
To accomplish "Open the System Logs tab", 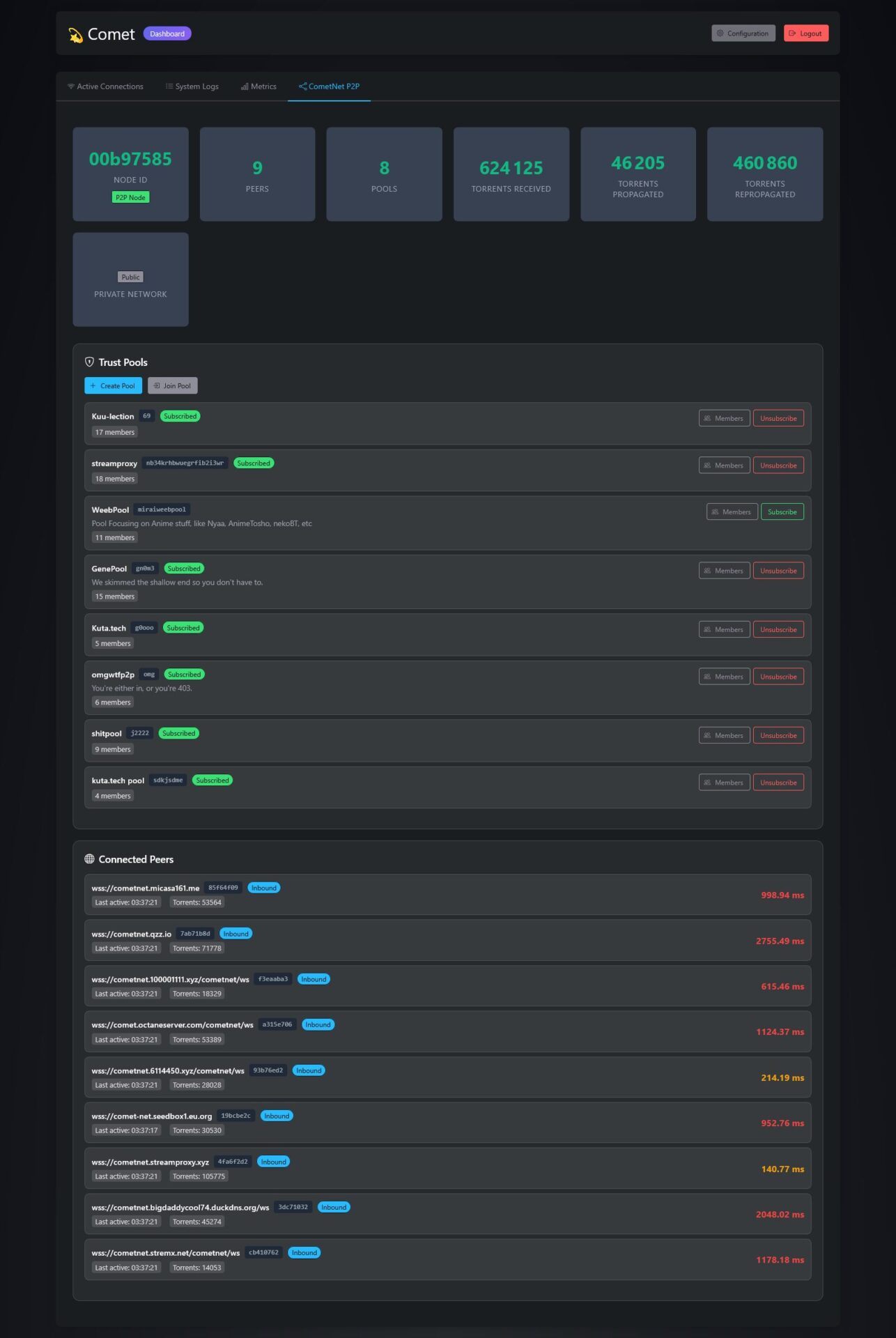I will (192, 86).
